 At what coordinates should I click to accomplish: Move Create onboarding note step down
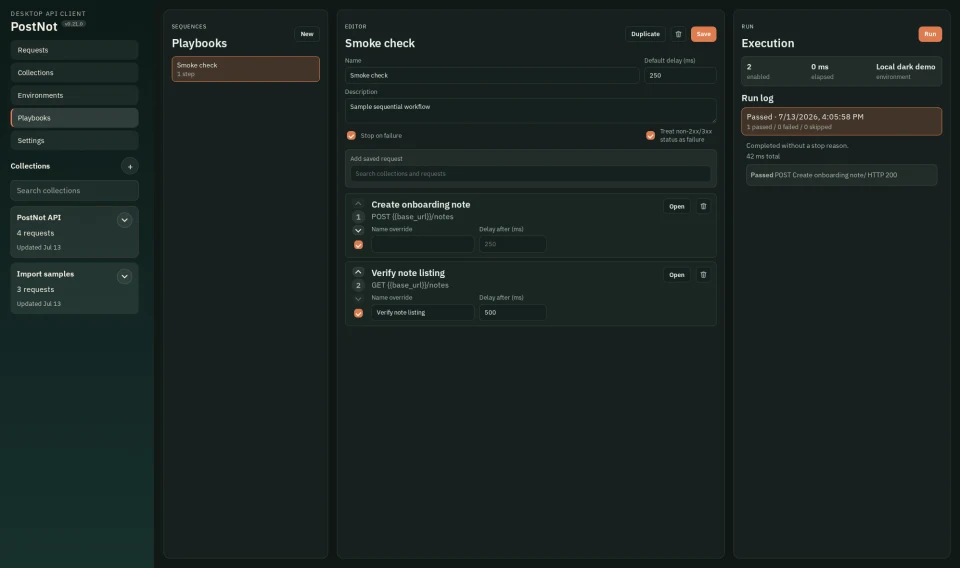pyautogui.click(x=358, y=231)
